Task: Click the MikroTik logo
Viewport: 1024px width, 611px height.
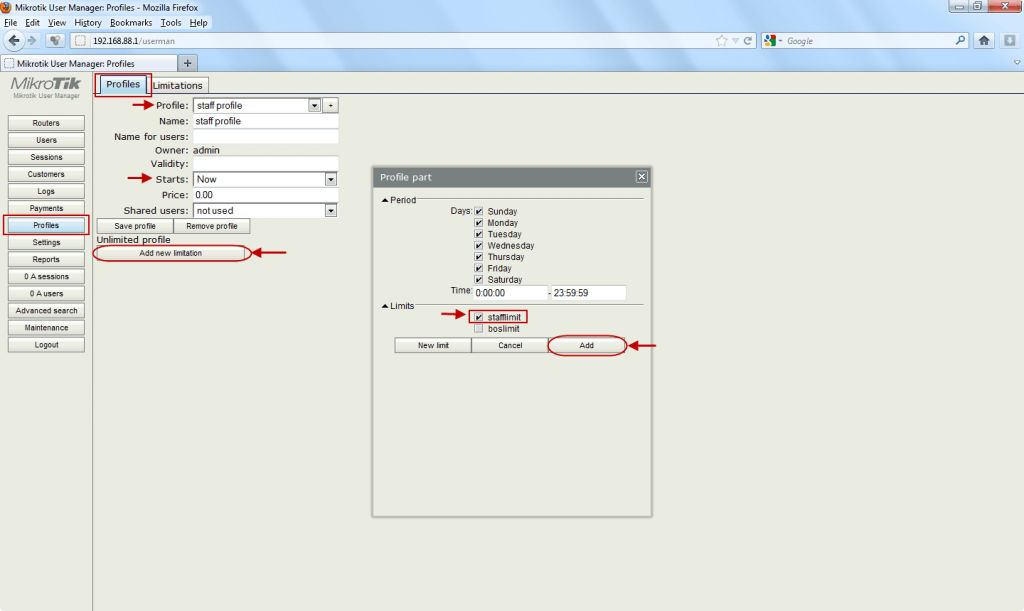Action: click(46, 86)
